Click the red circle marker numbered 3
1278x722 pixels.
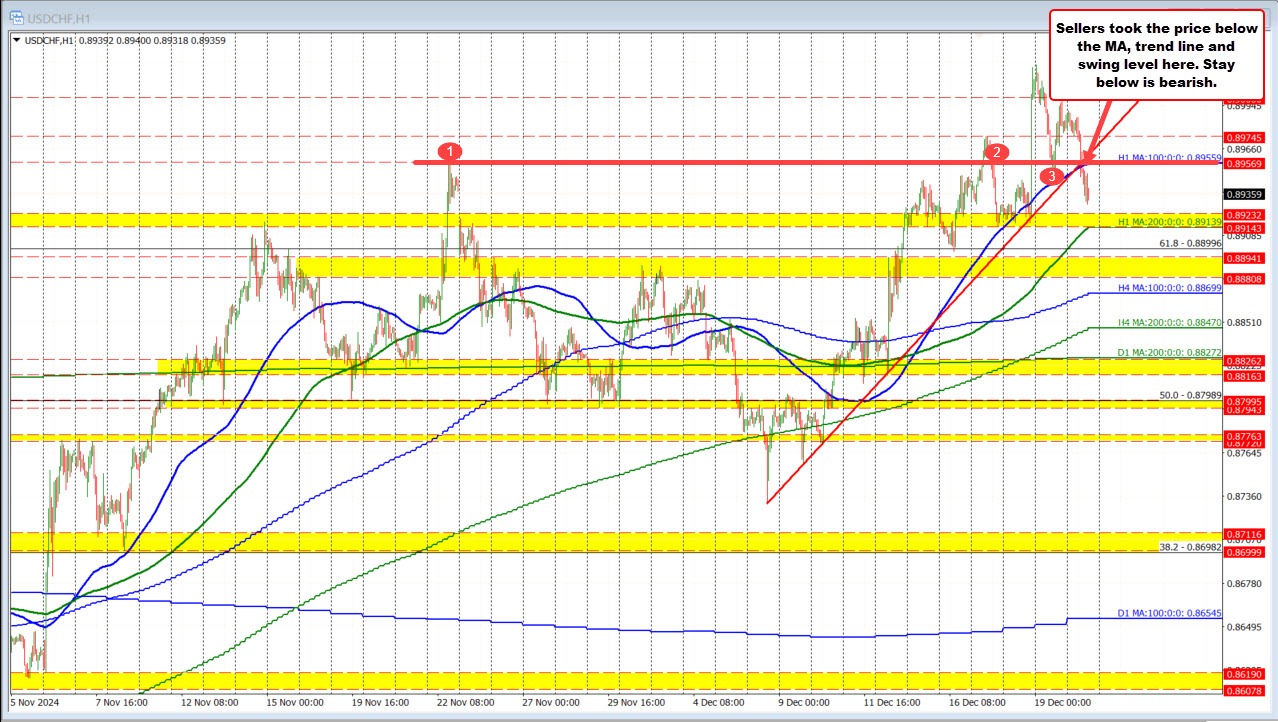click(x=1051, y=176)
